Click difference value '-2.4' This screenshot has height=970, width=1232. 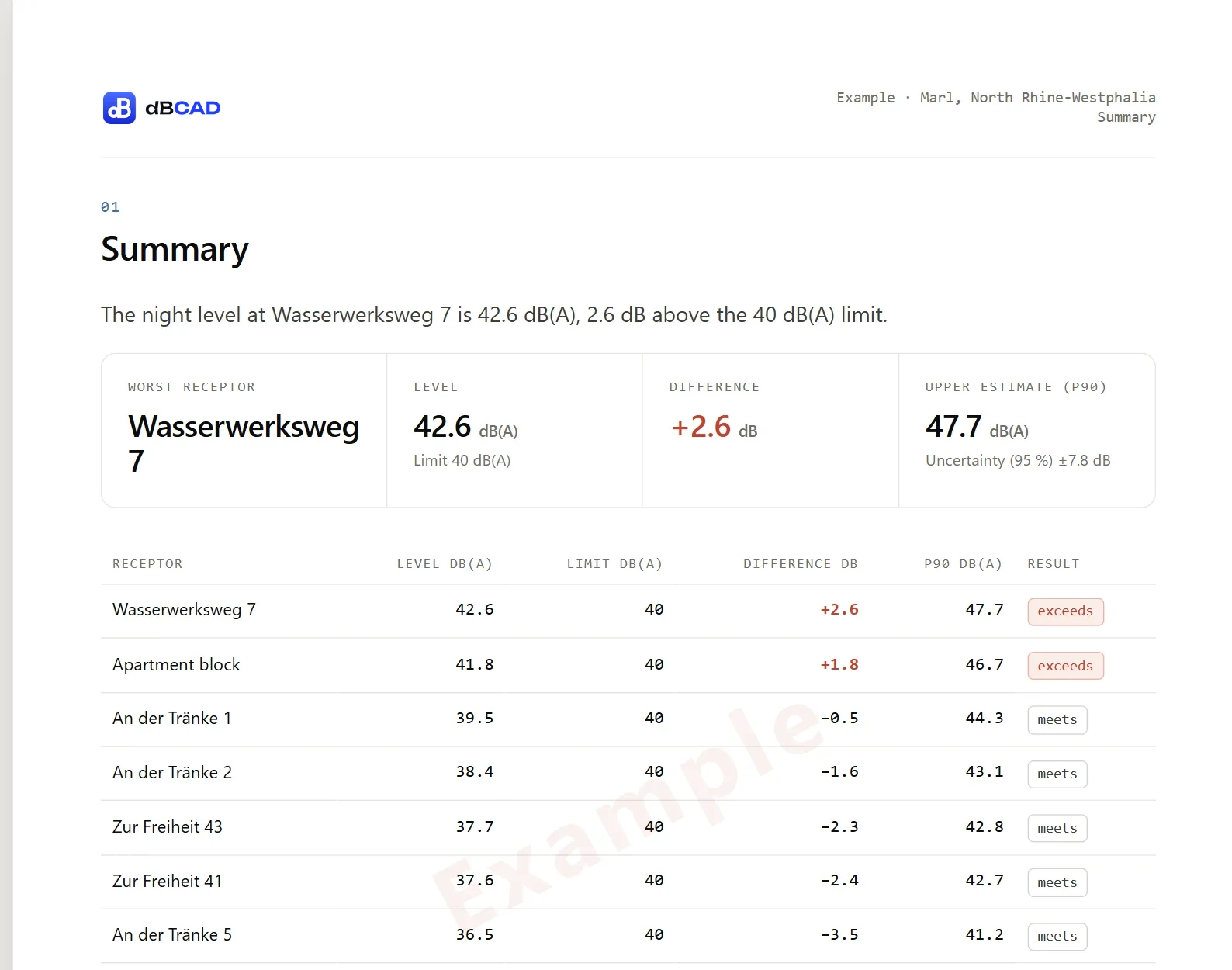coord(839,881)
